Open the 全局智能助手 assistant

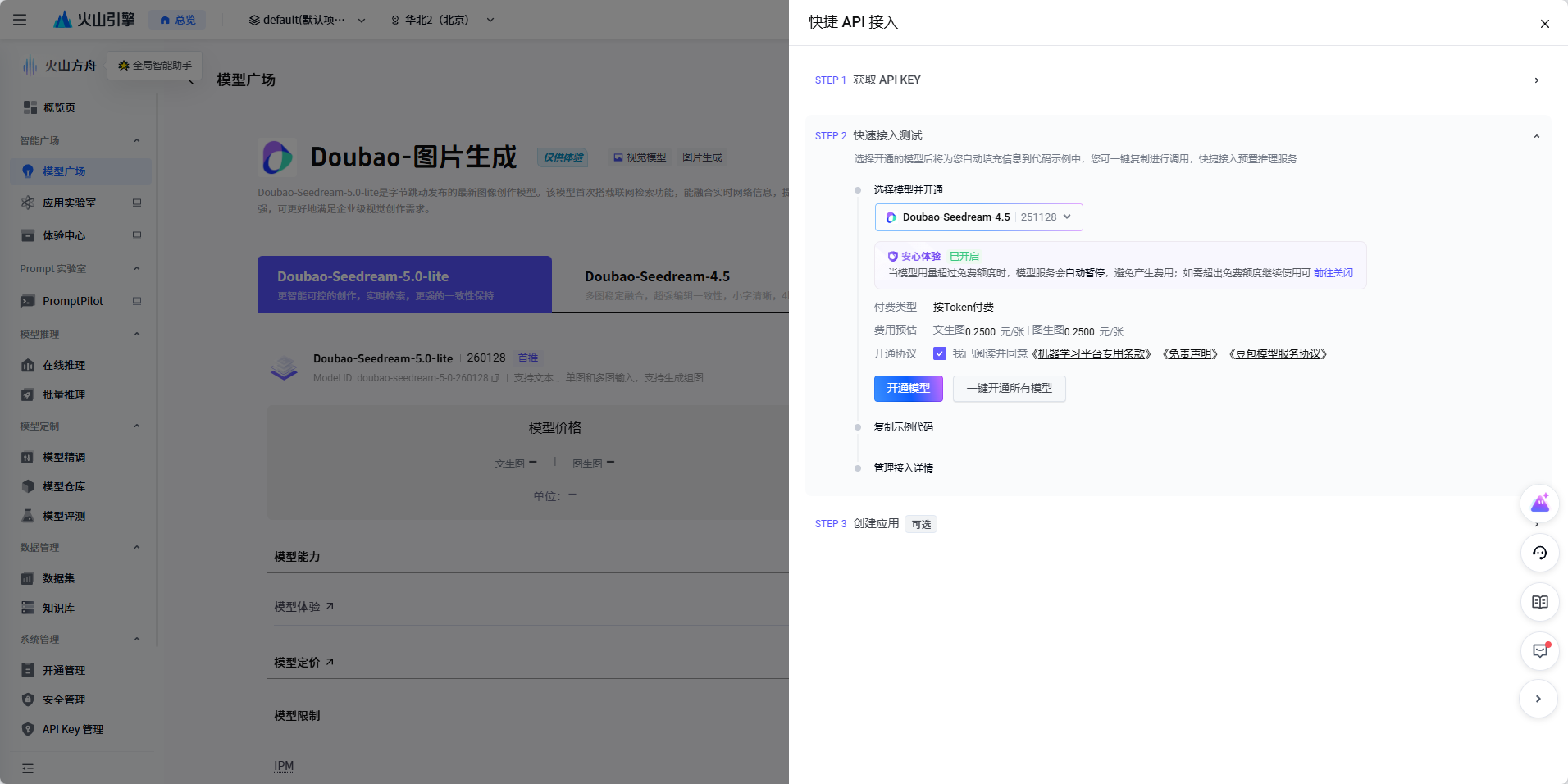(155, 66)
